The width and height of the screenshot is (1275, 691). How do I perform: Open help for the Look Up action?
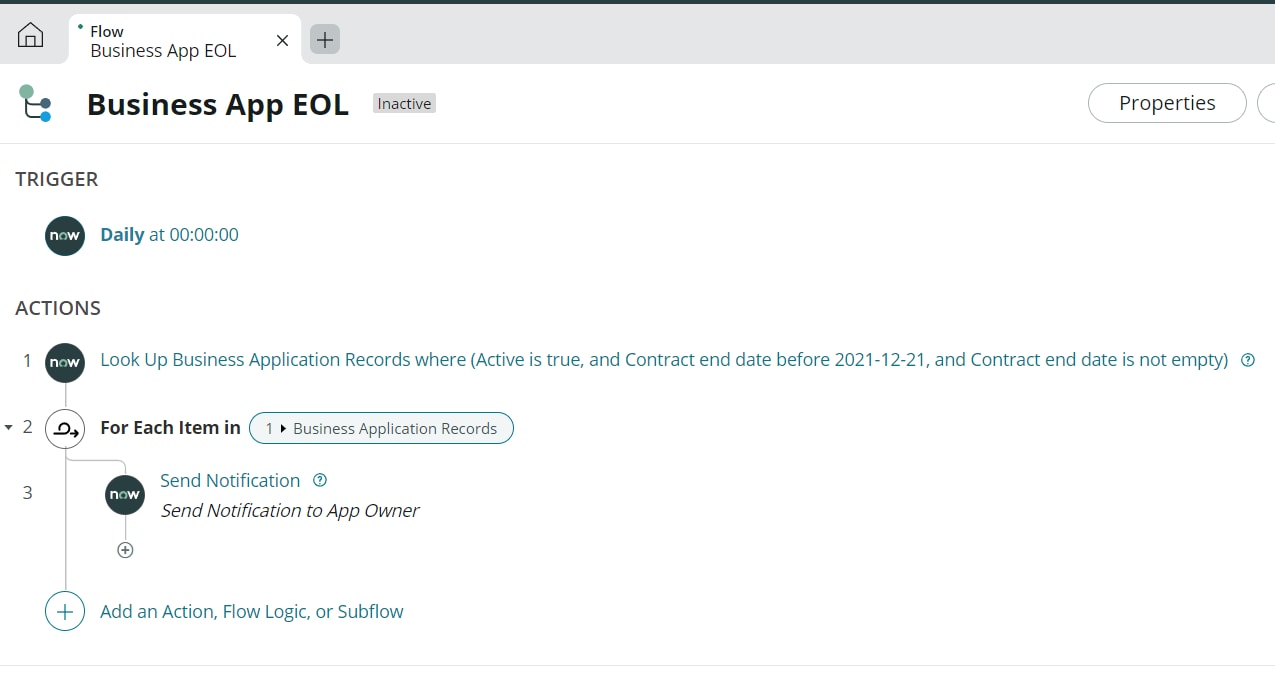[1247, 359]
